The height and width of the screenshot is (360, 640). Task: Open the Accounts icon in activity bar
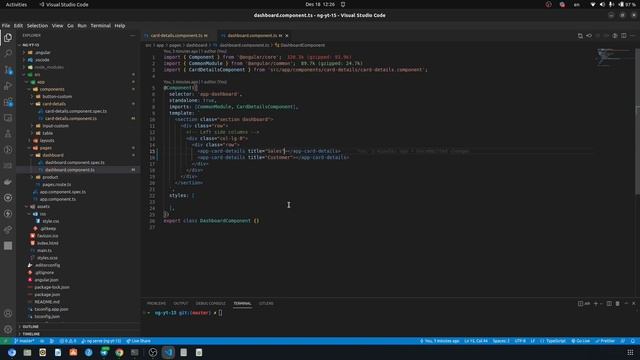click(x=8, y=313)
